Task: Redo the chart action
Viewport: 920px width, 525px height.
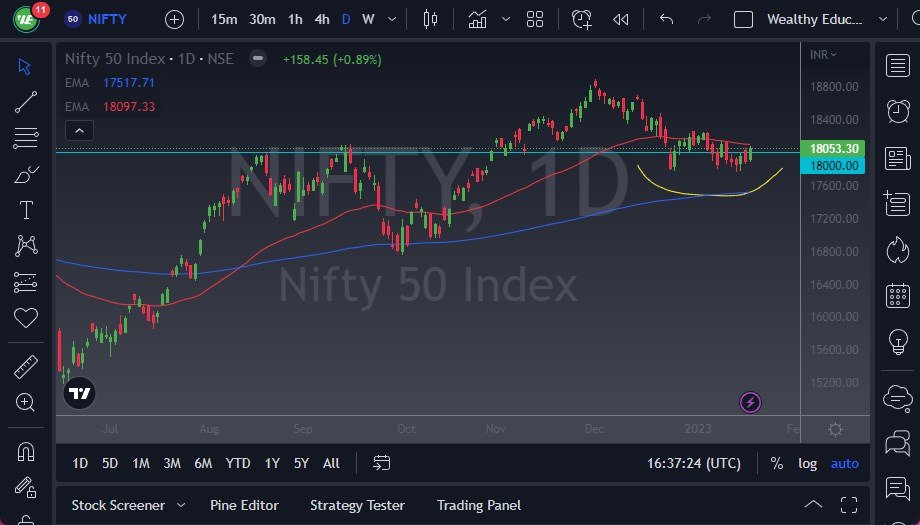Action: point(704,19)
